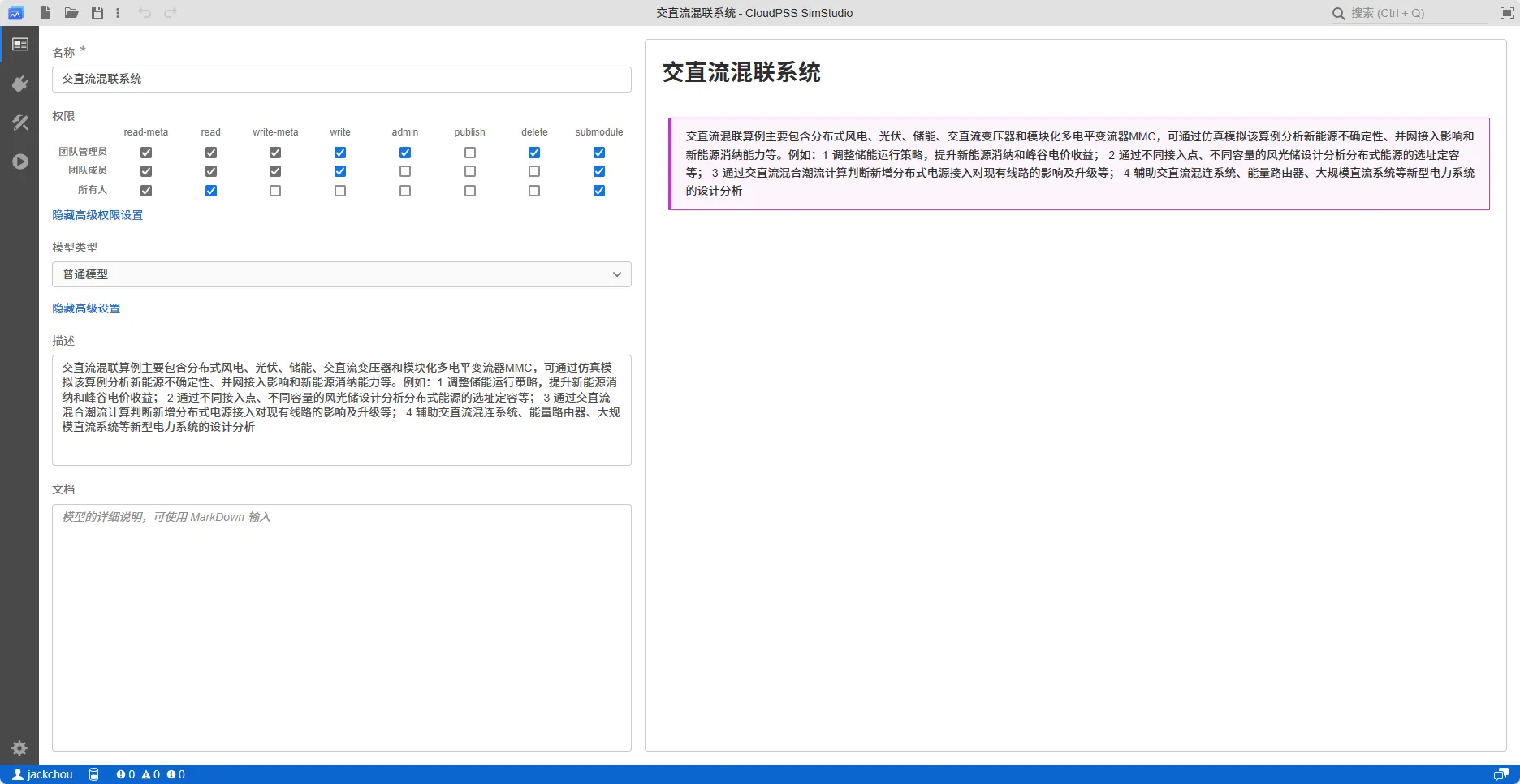Open the implementation tools tab in sidebar
This screenshot has width=1520, height=784.
(x=19, y=123)
